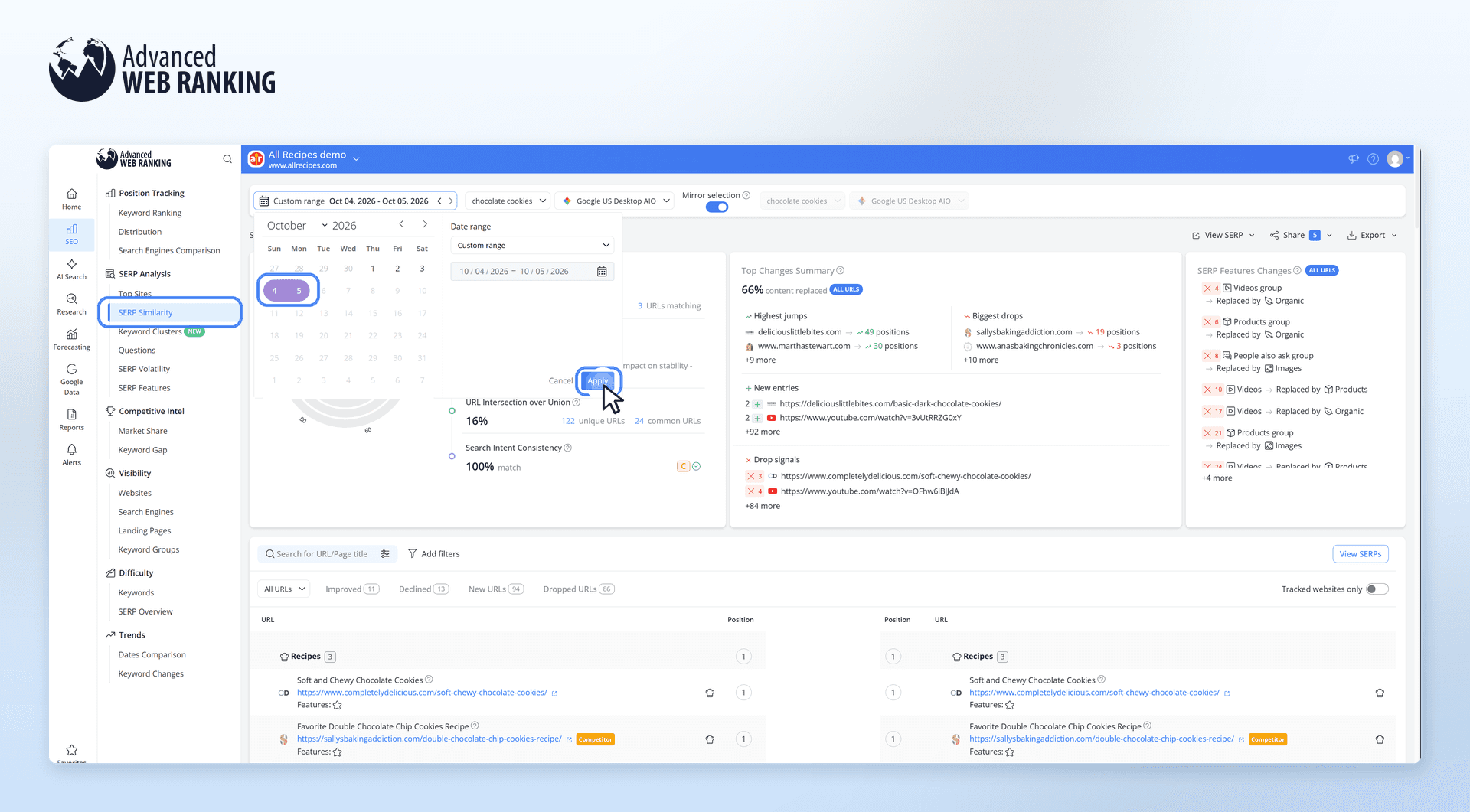Click Add filters
This screenshot has height=812, width=1470.
(x=433, y=554)
